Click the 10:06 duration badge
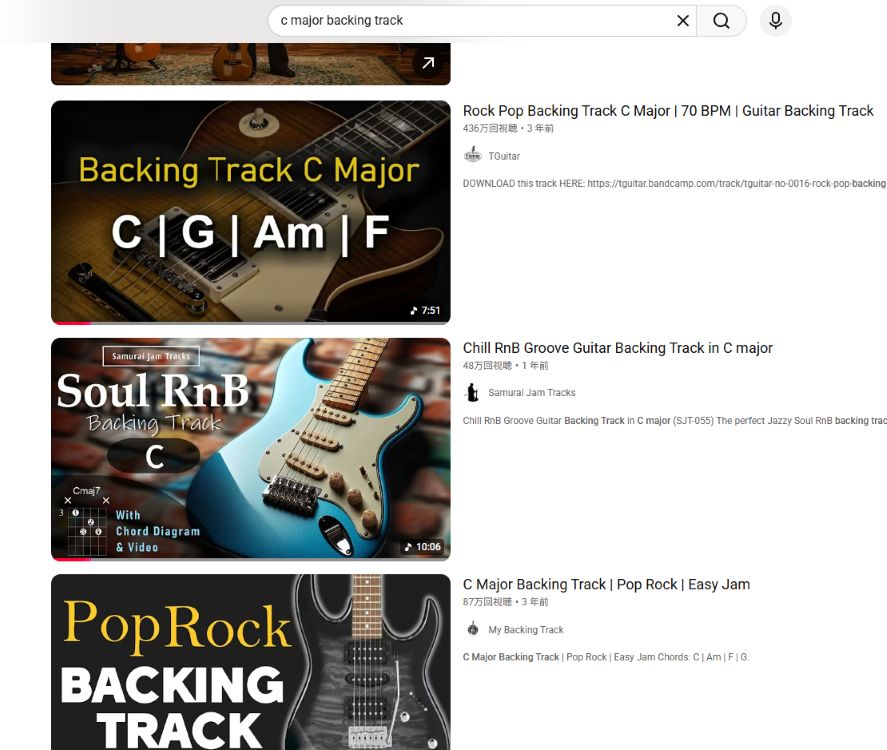Viewport: 887px width, 750px height. (x=422, y=547)
